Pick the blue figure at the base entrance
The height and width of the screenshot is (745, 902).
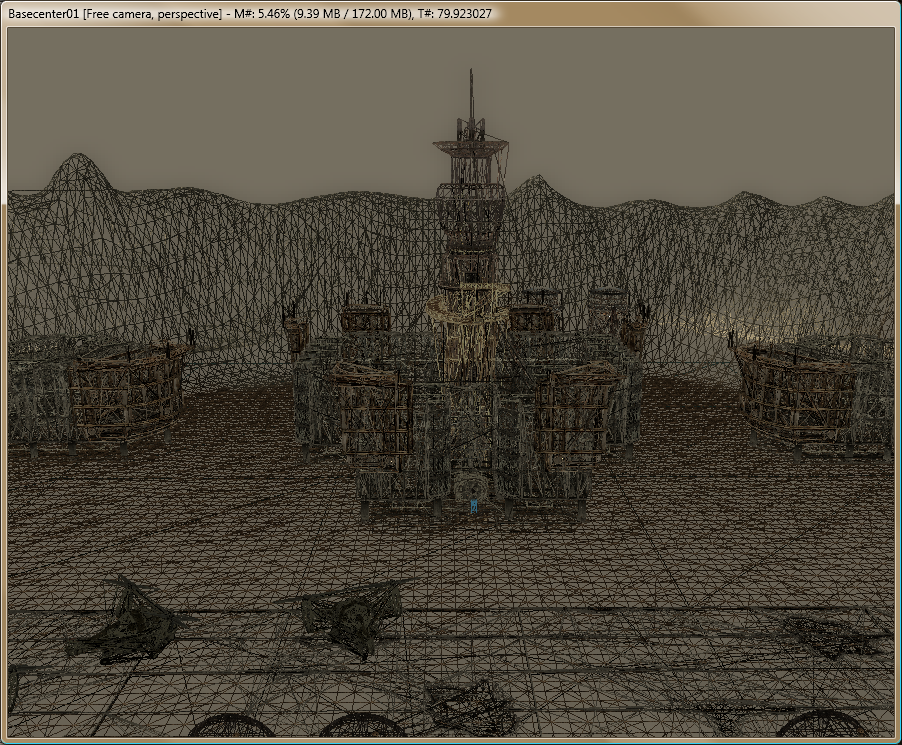coord(475,505)
